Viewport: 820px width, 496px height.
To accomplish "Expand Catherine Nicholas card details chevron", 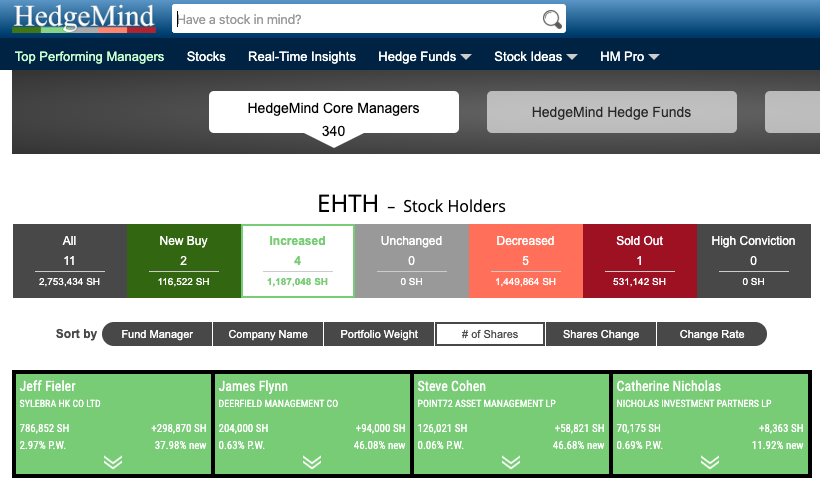I will click(x=710, y=462).
